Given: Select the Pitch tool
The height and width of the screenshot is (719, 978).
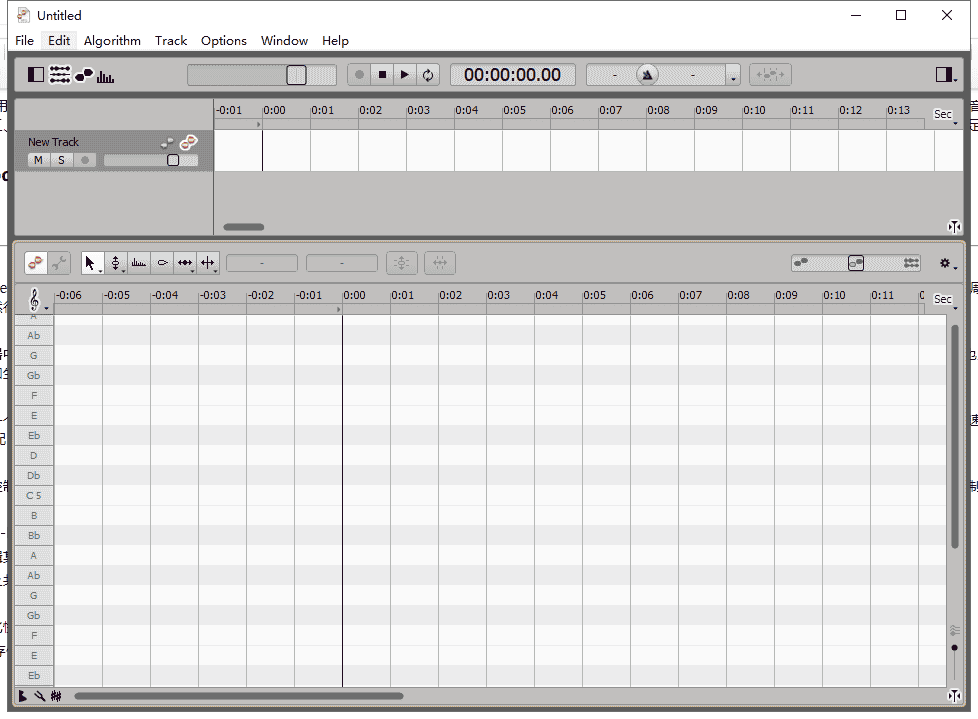Looking at the screenshot, I should [x=116, y=263].
